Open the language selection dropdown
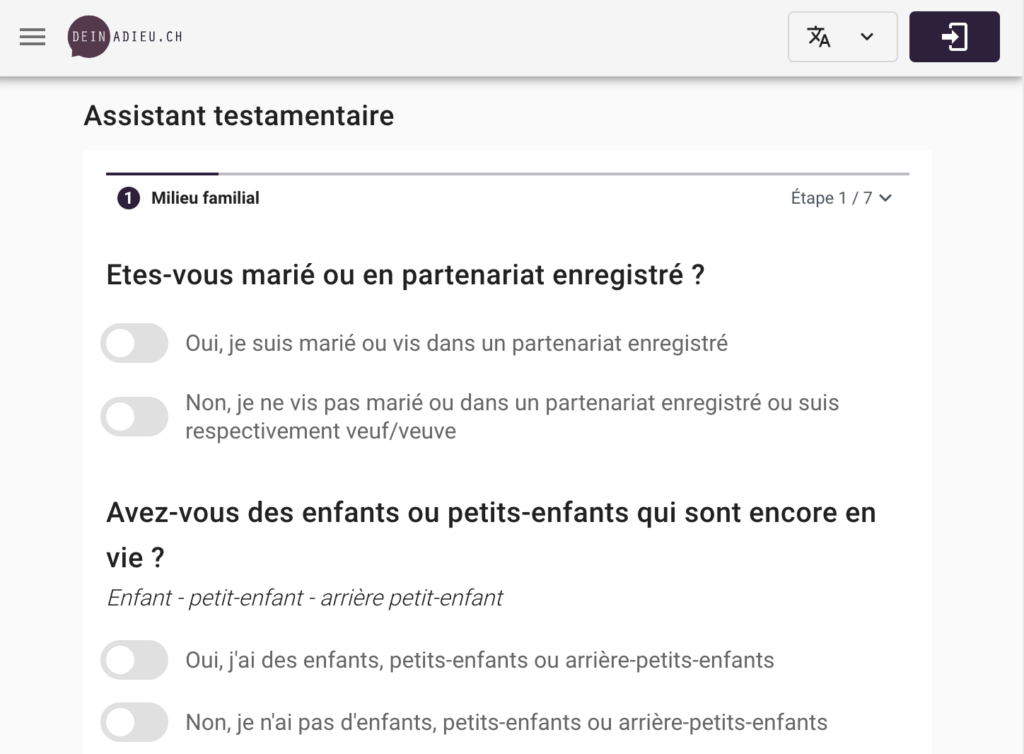The width and height of the screenshot is (1024, 754). coord(843,37)
